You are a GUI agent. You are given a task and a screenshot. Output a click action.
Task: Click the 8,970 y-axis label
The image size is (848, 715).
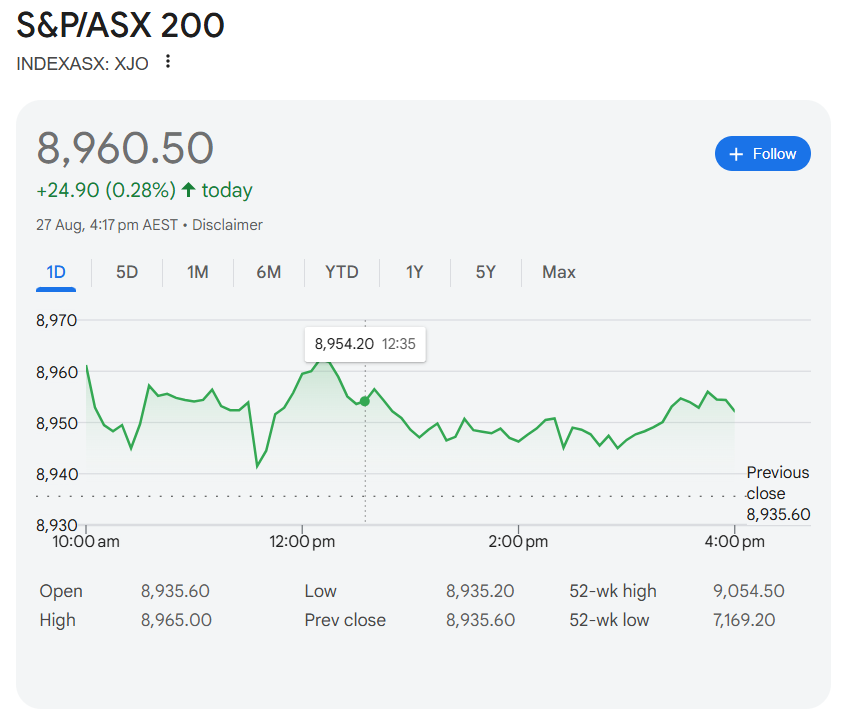[x=56, y=321]
